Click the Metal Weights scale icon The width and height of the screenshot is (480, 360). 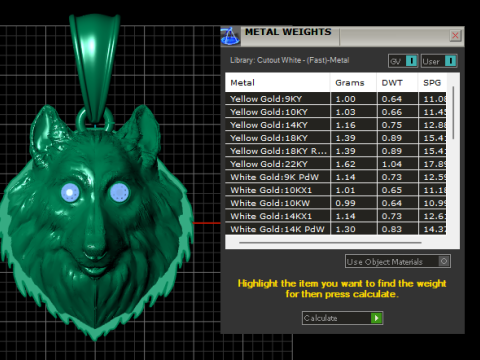click(x=230, y=36)
